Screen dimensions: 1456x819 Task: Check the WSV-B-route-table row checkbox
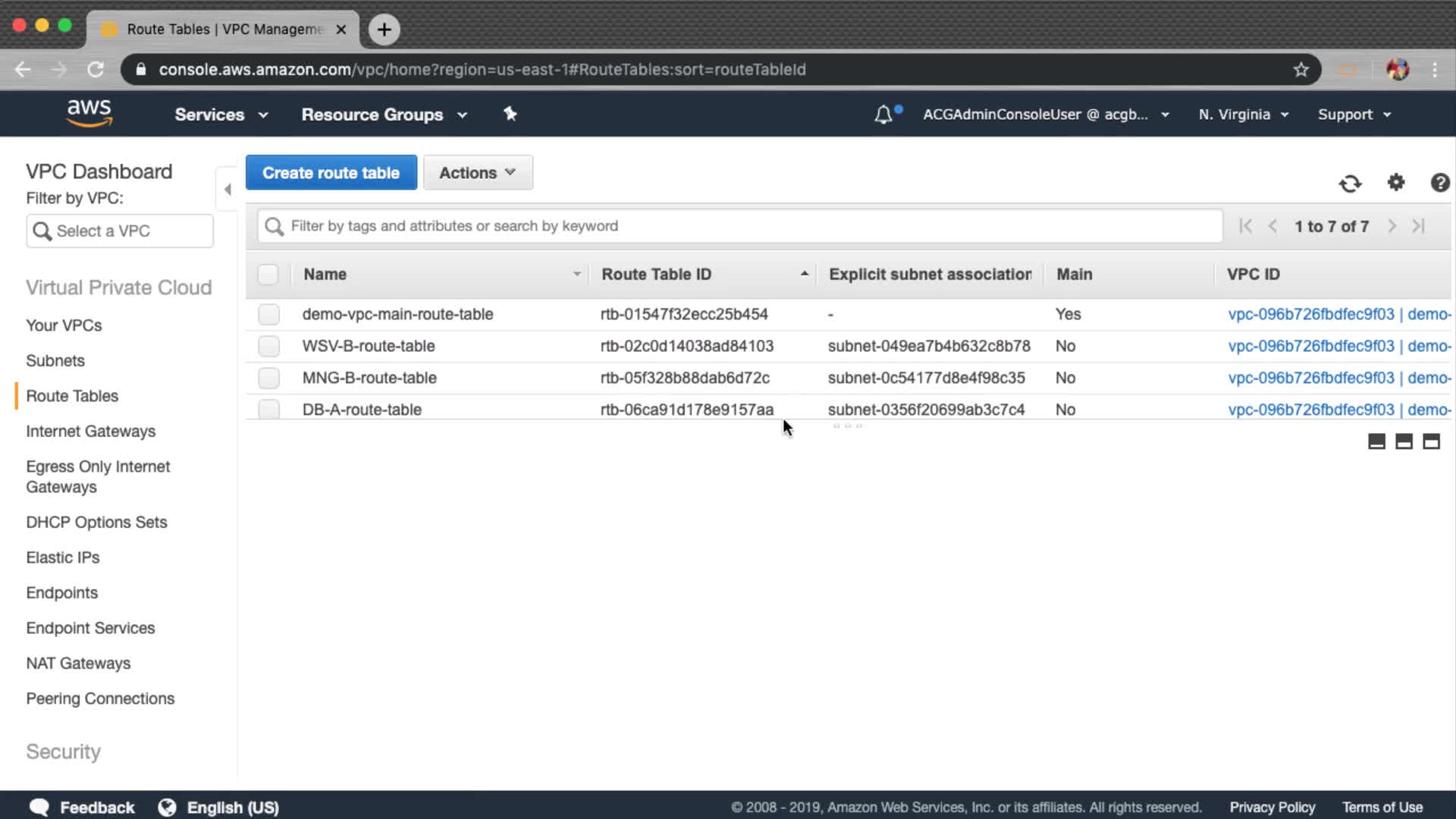268,346
